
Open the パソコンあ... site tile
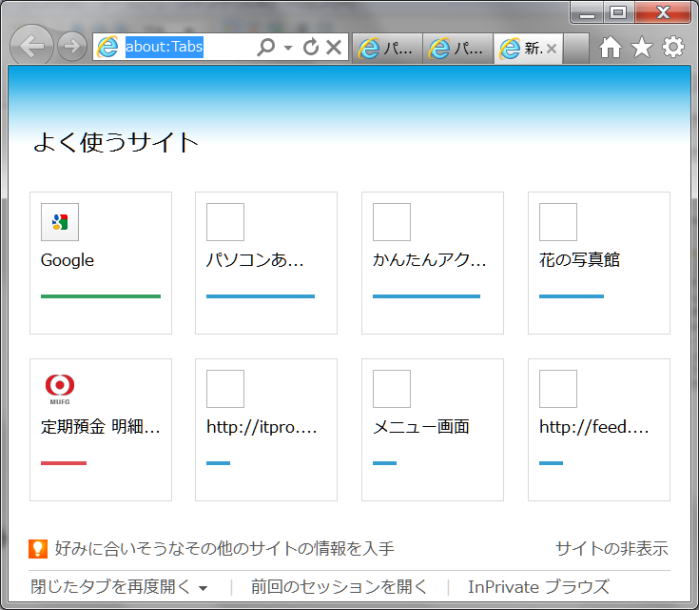pos(266,263)
